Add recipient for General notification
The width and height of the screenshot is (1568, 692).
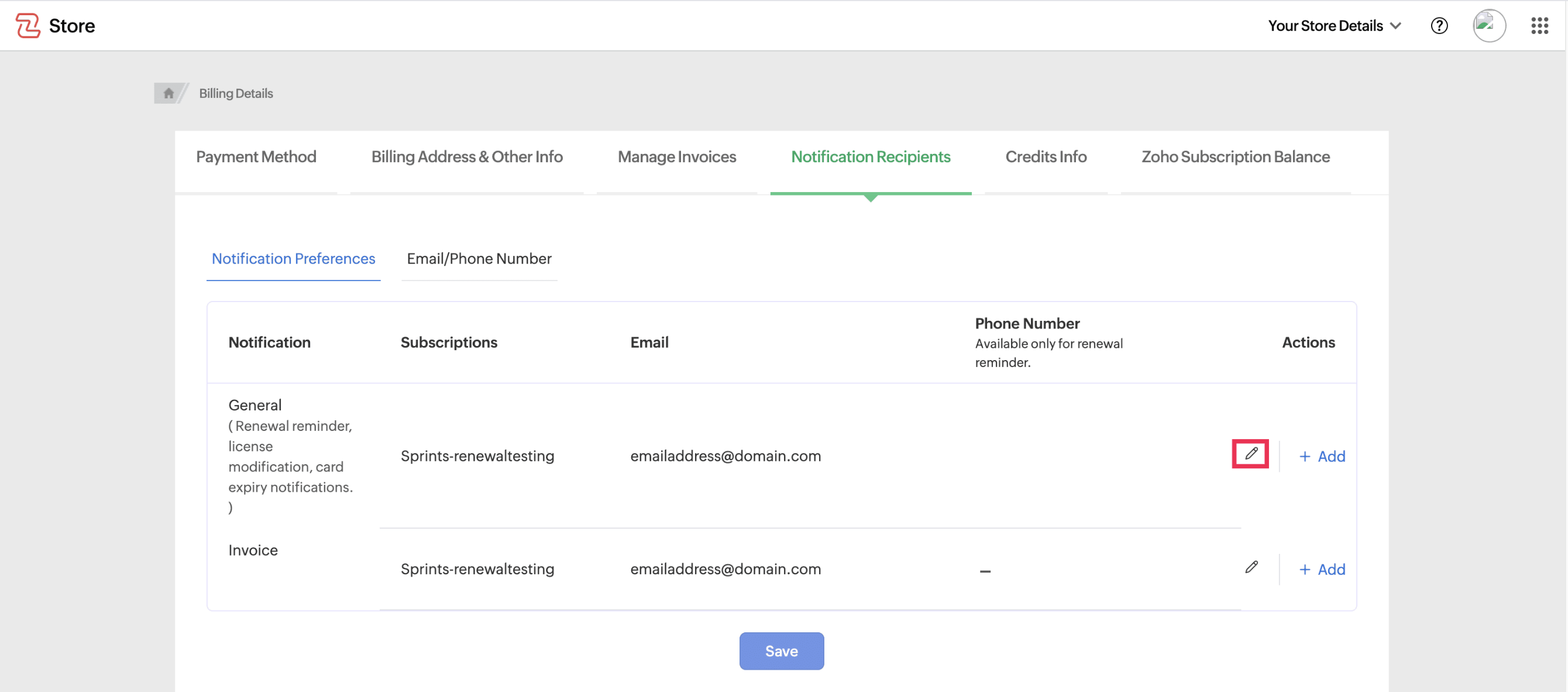(1322, 456)
